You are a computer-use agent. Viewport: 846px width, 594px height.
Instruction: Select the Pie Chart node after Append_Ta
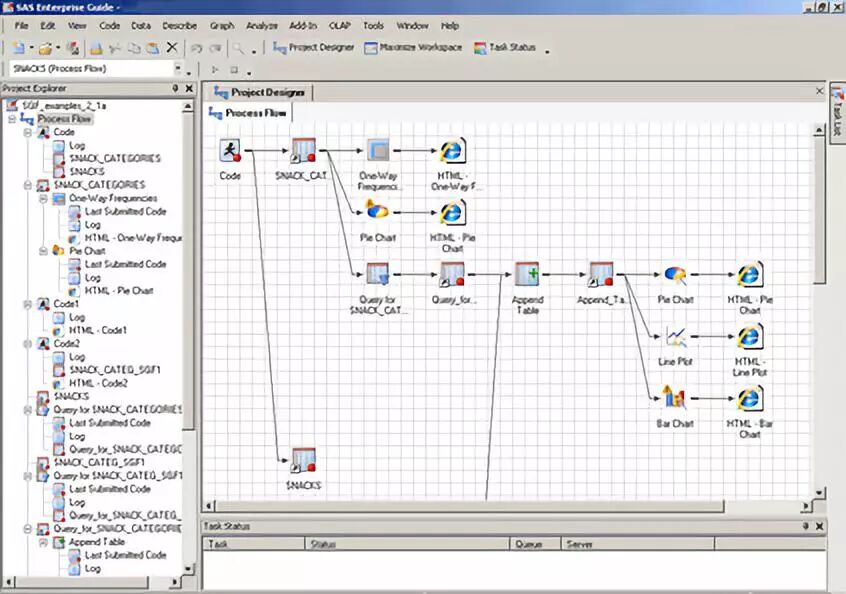(x=675, y=275)
